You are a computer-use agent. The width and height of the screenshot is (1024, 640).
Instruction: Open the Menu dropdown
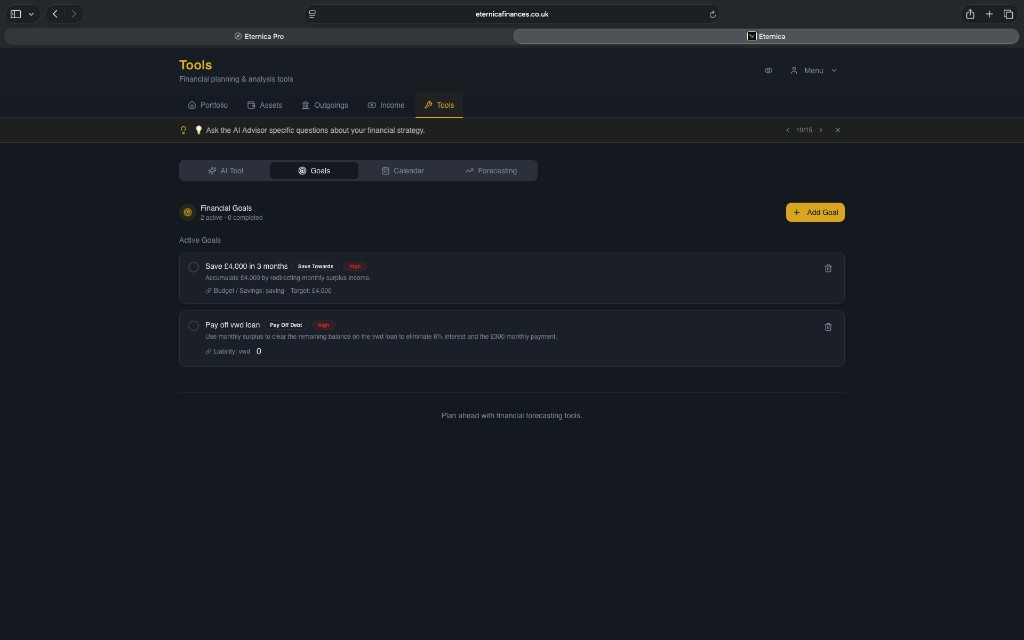click(x=813, y=70)
